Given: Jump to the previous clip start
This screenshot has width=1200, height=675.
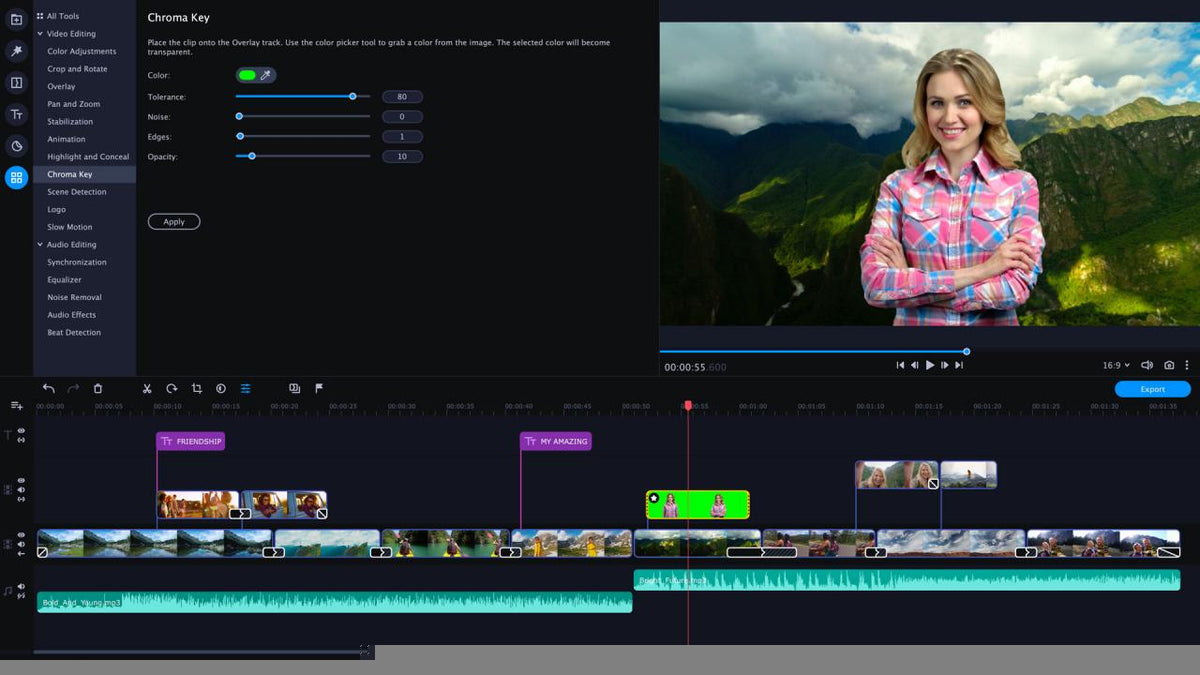Looking at the screenshot, I should pyautogui.click(x=900, y=365).
